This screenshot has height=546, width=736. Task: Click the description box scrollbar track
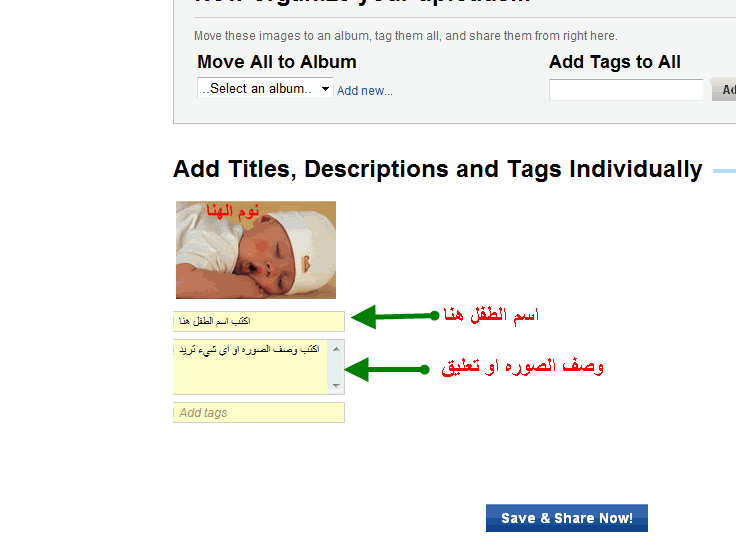click(x=336, y=367)
